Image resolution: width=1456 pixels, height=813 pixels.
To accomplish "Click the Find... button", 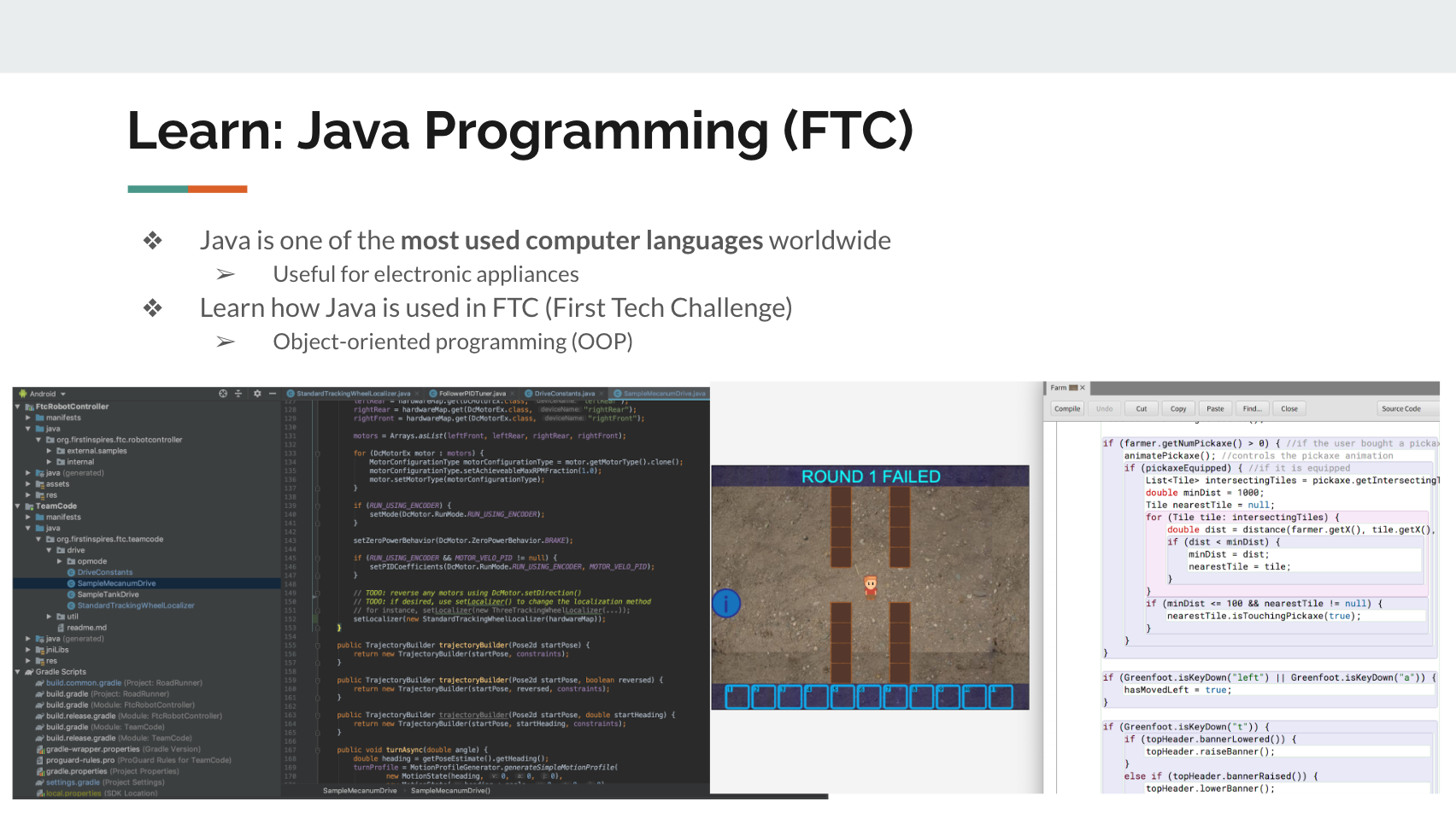I will pyautogui.click(x=1252, y=409).
